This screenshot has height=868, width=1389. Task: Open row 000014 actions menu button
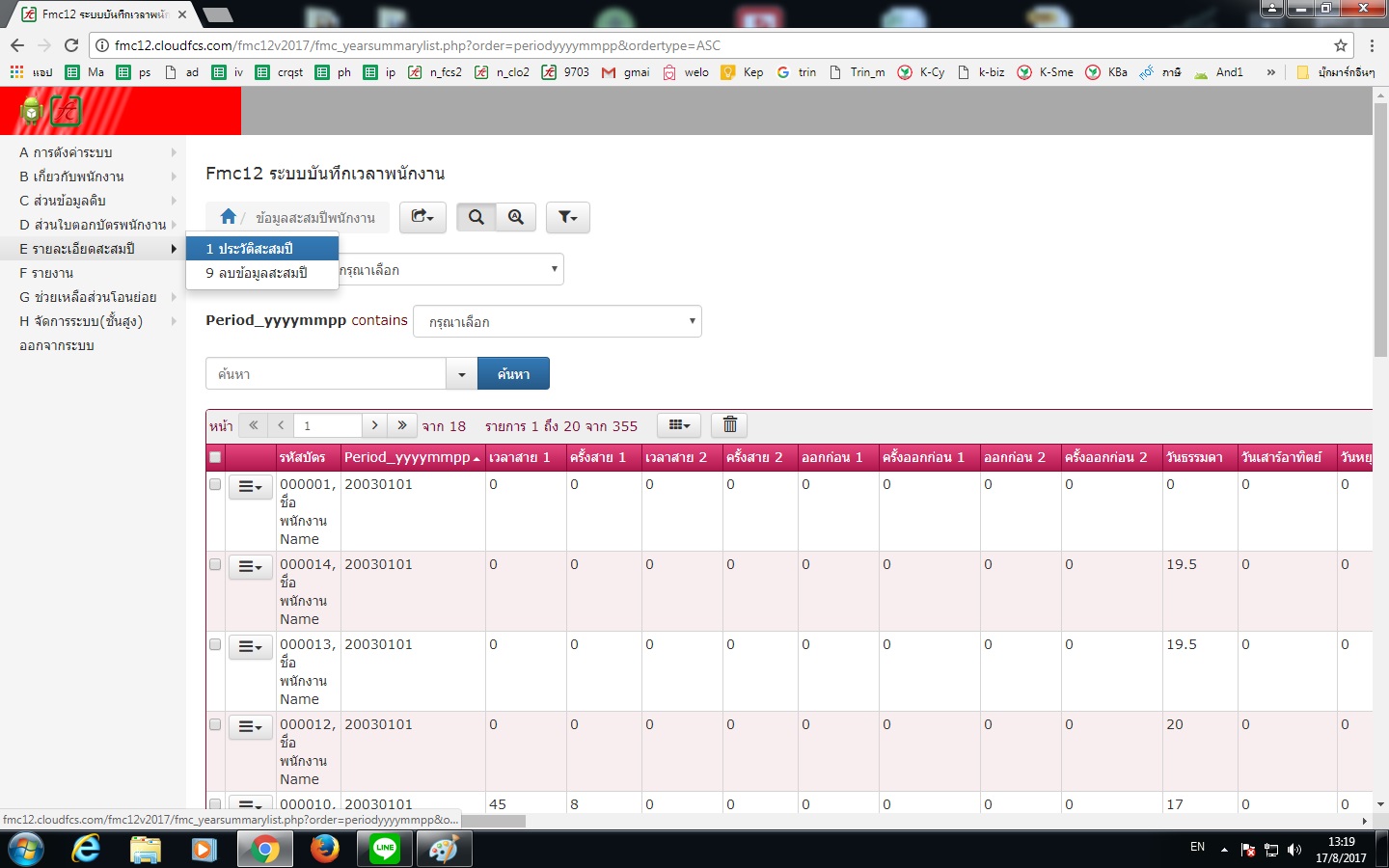tap(251, 567)
